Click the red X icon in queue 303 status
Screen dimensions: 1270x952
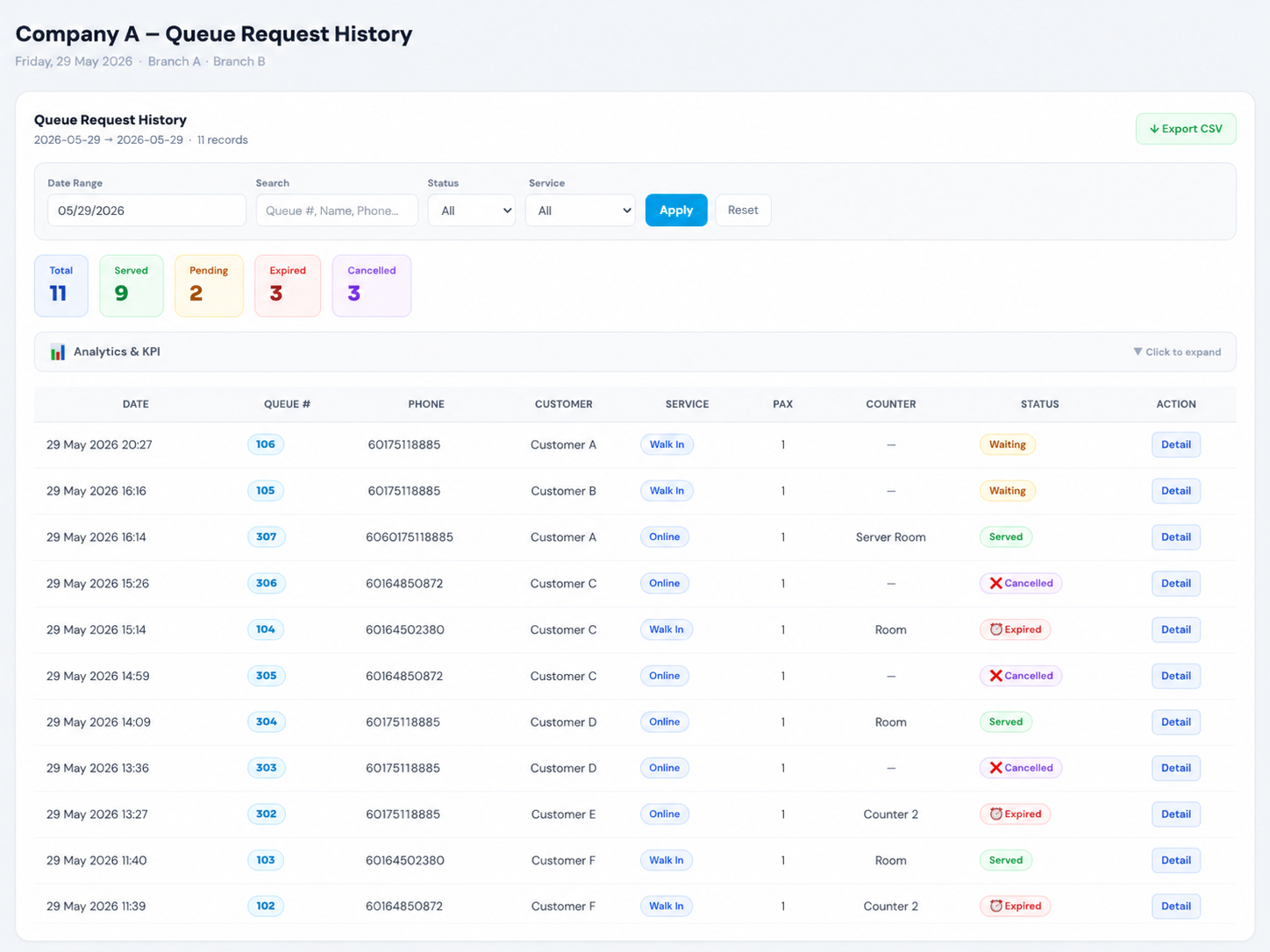[995, 768]
